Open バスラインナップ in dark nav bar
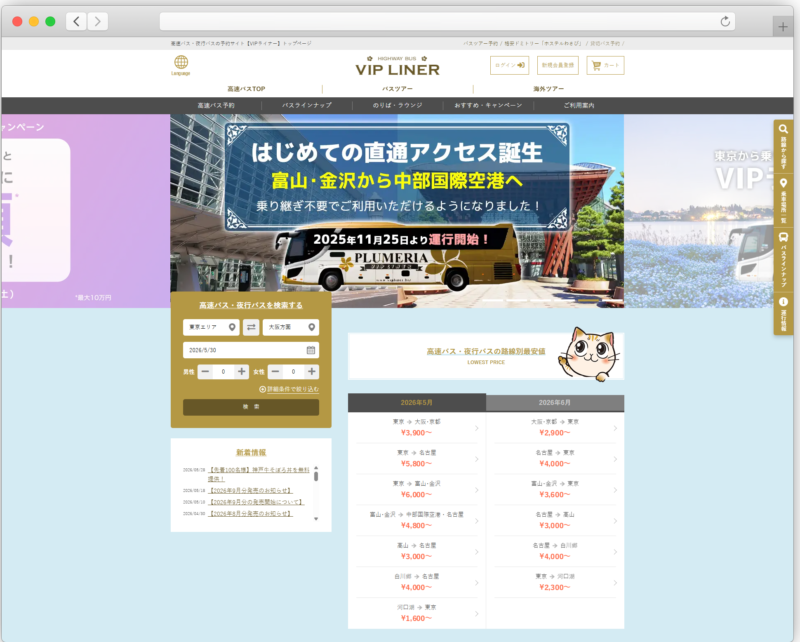 click(307, 105)
